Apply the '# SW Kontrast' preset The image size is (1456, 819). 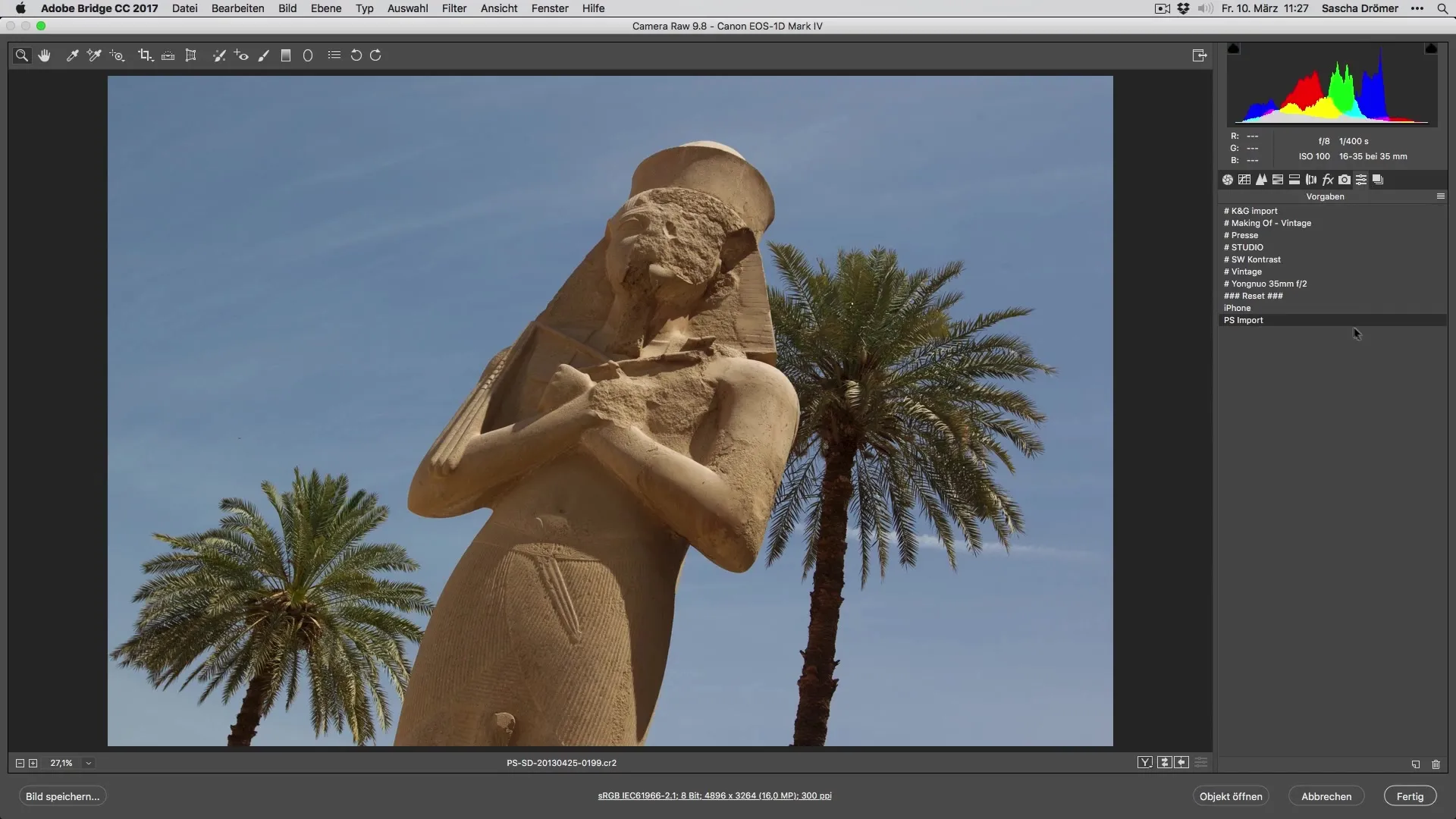1332,260
